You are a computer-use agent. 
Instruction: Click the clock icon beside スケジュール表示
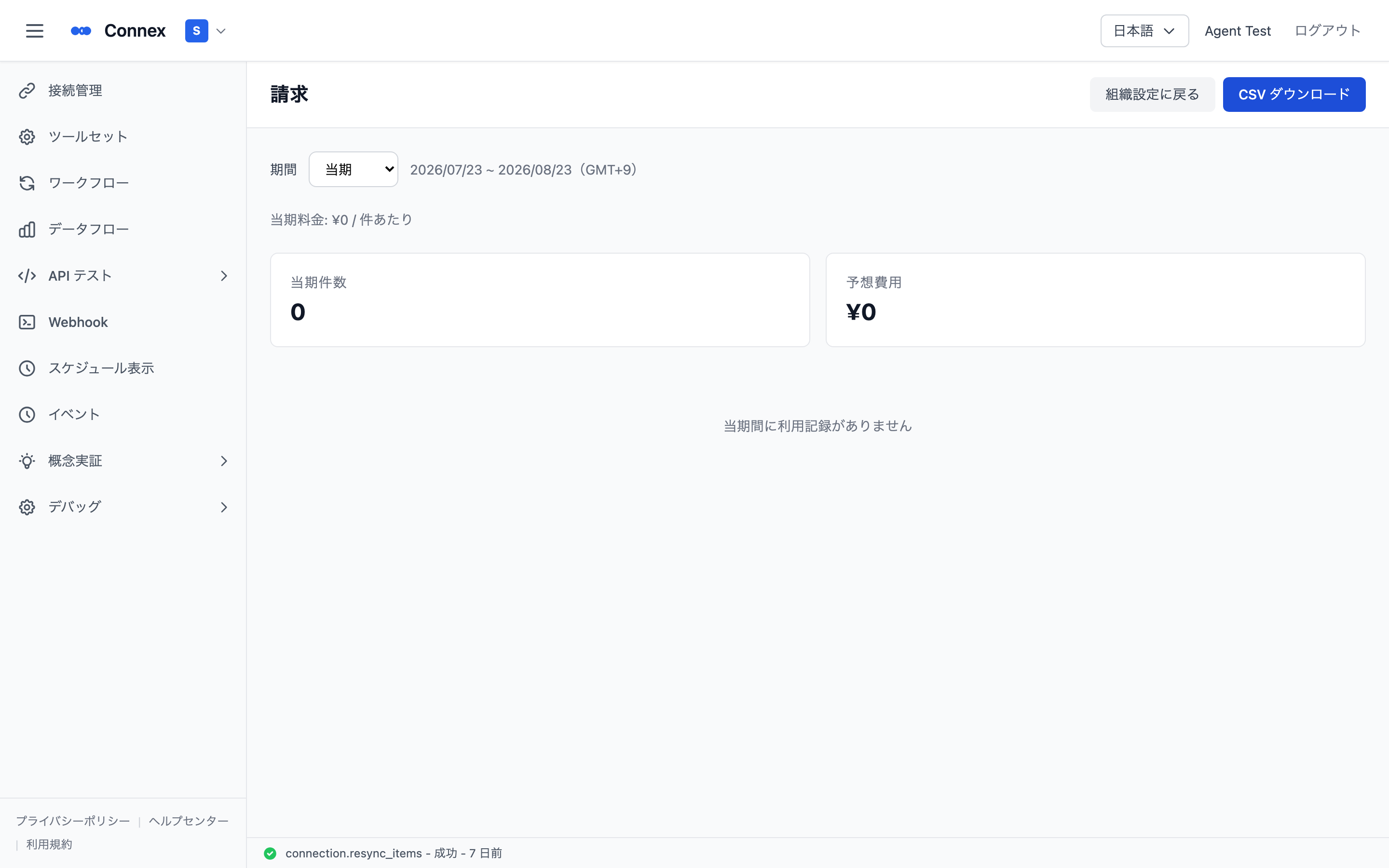click(27, 368)
